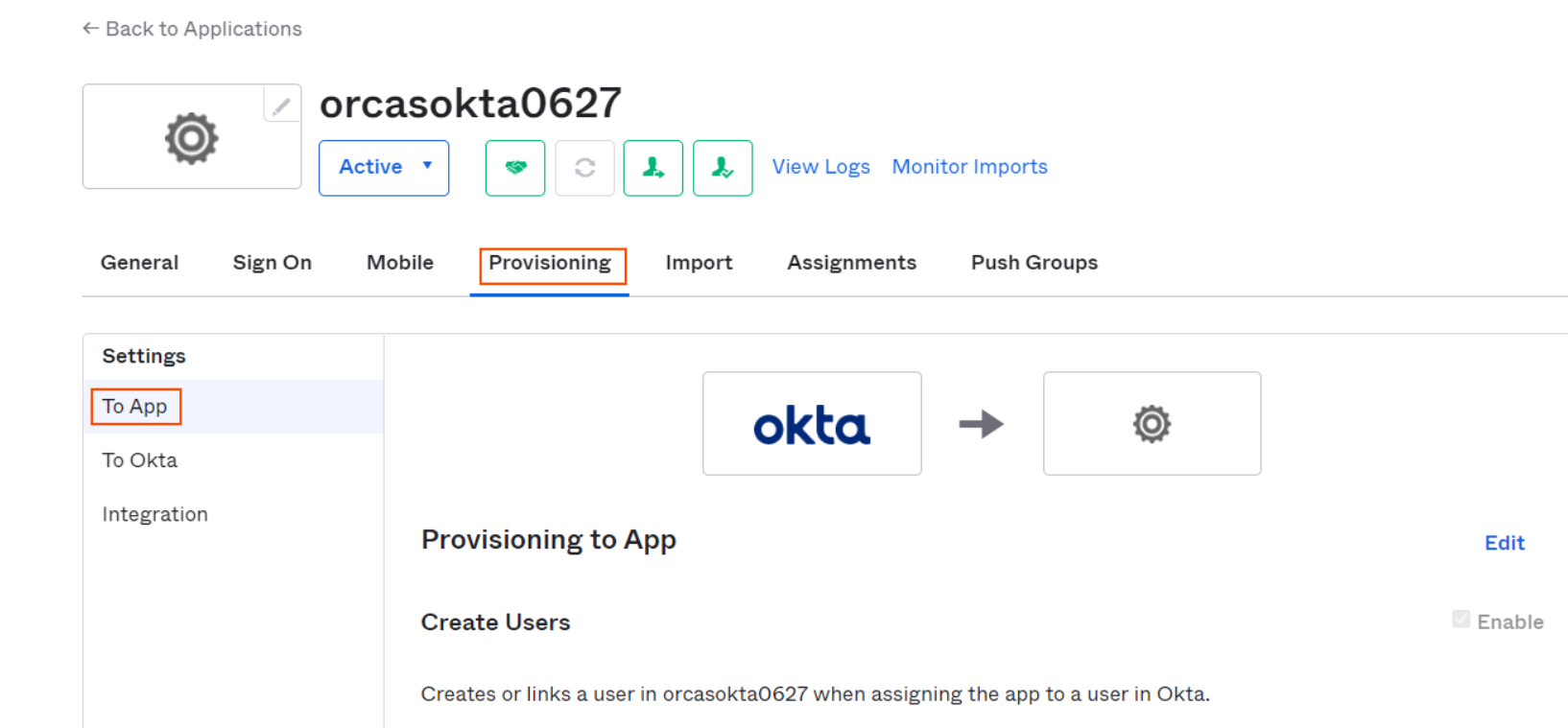Click the greyed refresh sync icon
Screen dimensions: 1568x728
[x=585, y=168]
